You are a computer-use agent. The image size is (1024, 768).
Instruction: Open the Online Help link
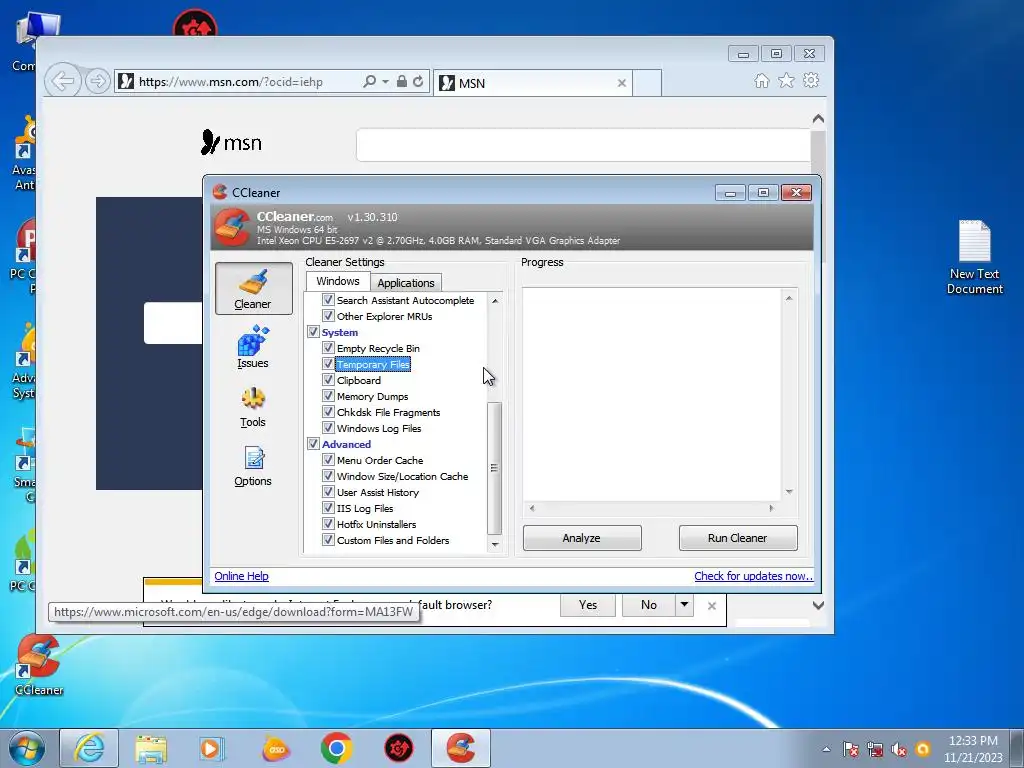tap(242, 576)
